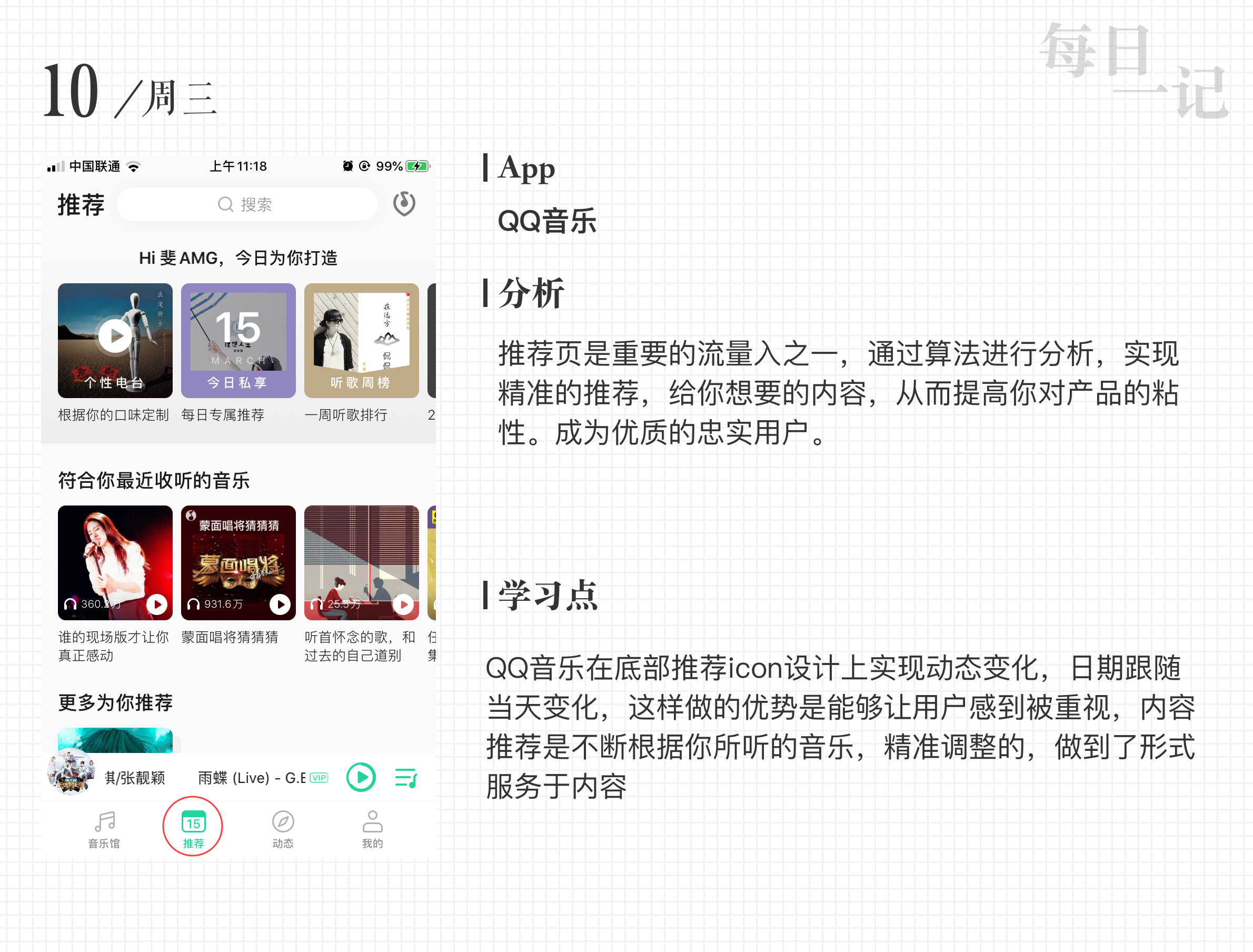Open the 更多为你推荐 thumbnail
This screenshot has height=952, width=1253.
pos(115,740)
